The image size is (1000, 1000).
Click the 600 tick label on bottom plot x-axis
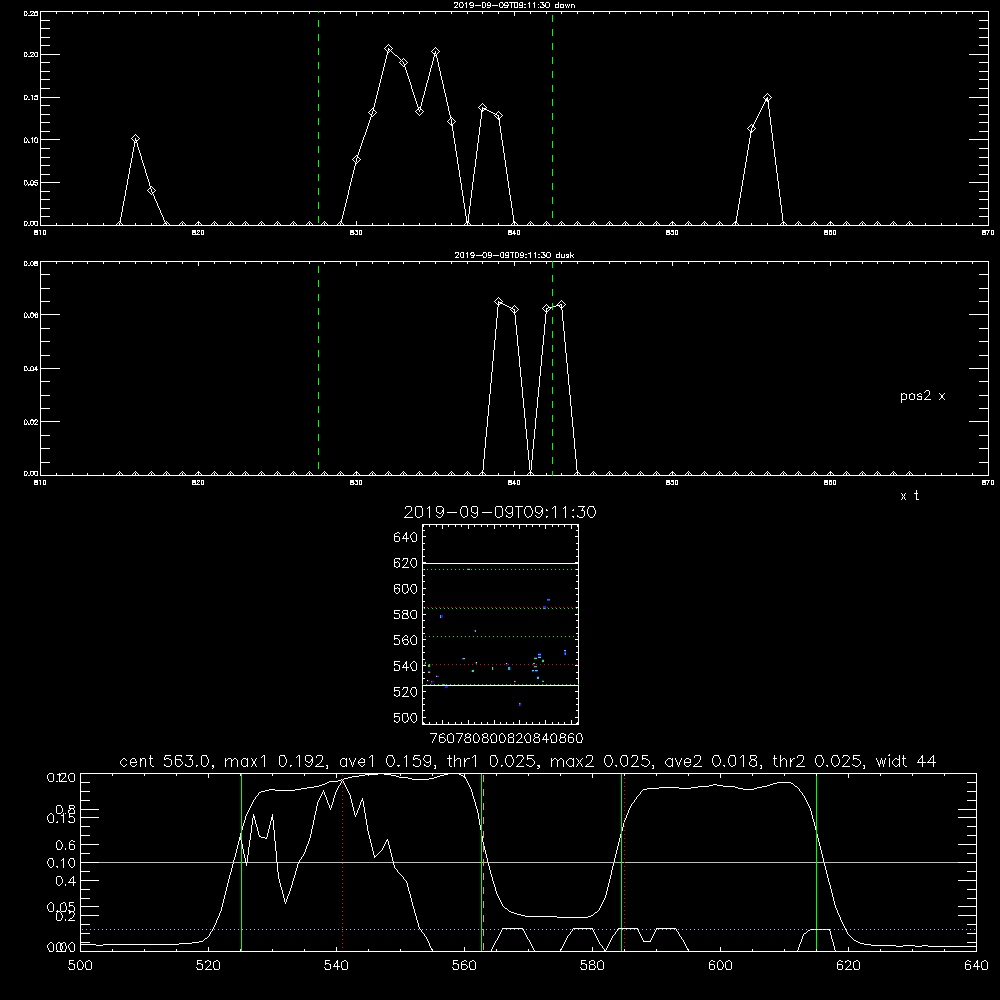click(721, 966)
